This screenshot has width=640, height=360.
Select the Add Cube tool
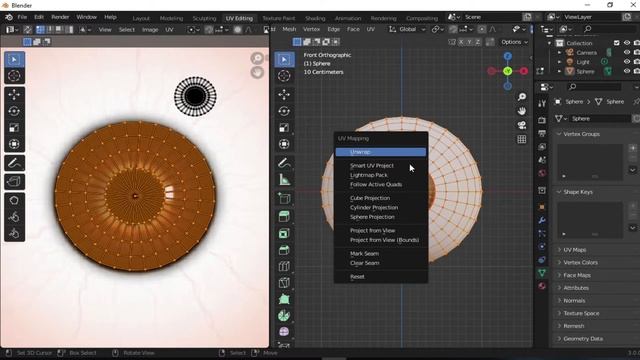(x=284, y=198)
